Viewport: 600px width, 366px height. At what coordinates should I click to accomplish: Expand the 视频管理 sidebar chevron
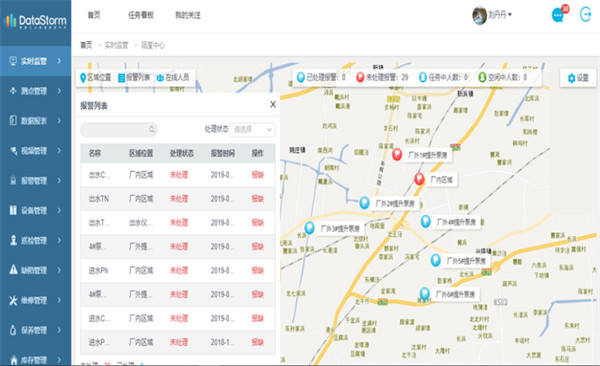pyautogui.click(x=59, y=150)
